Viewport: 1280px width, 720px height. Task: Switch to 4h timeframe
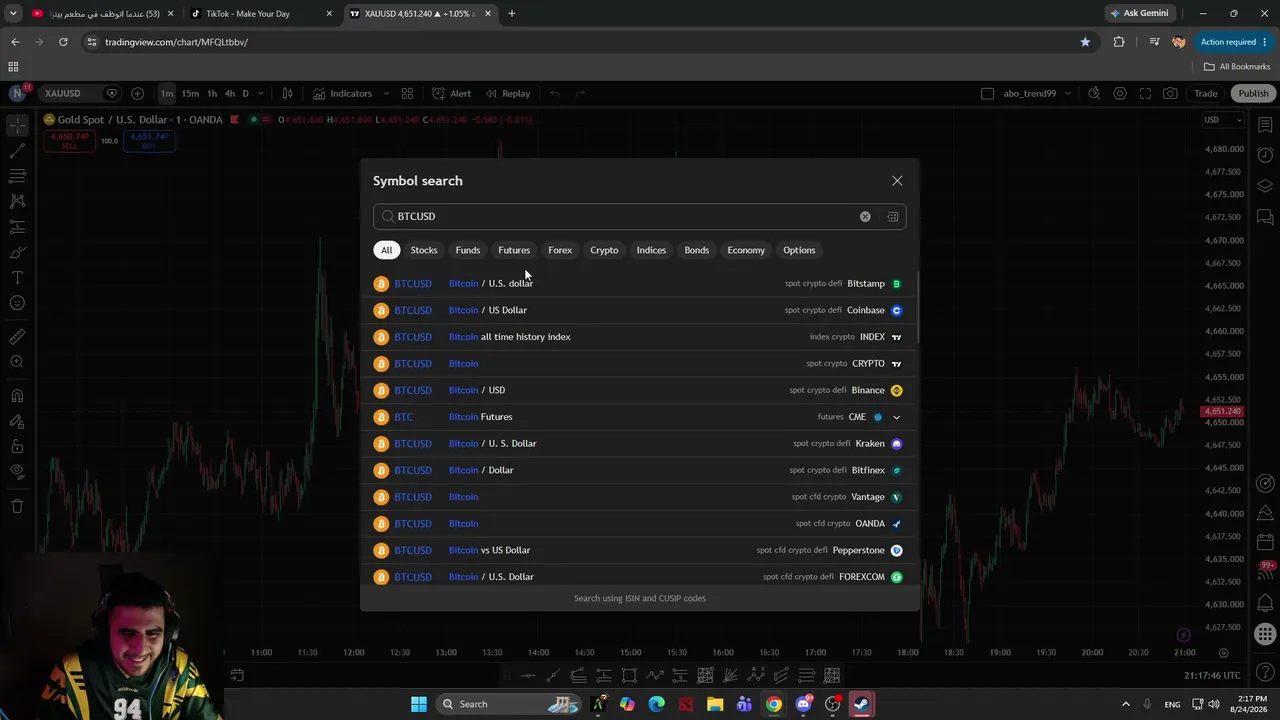pos(230,93)
